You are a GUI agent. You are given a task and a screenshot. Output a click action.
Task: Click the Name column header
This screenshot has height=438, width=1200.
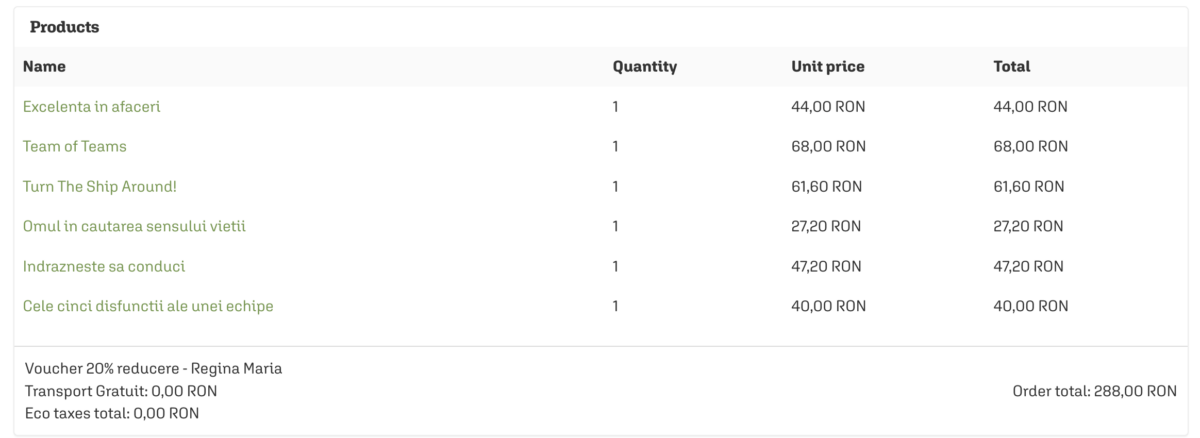44,67
